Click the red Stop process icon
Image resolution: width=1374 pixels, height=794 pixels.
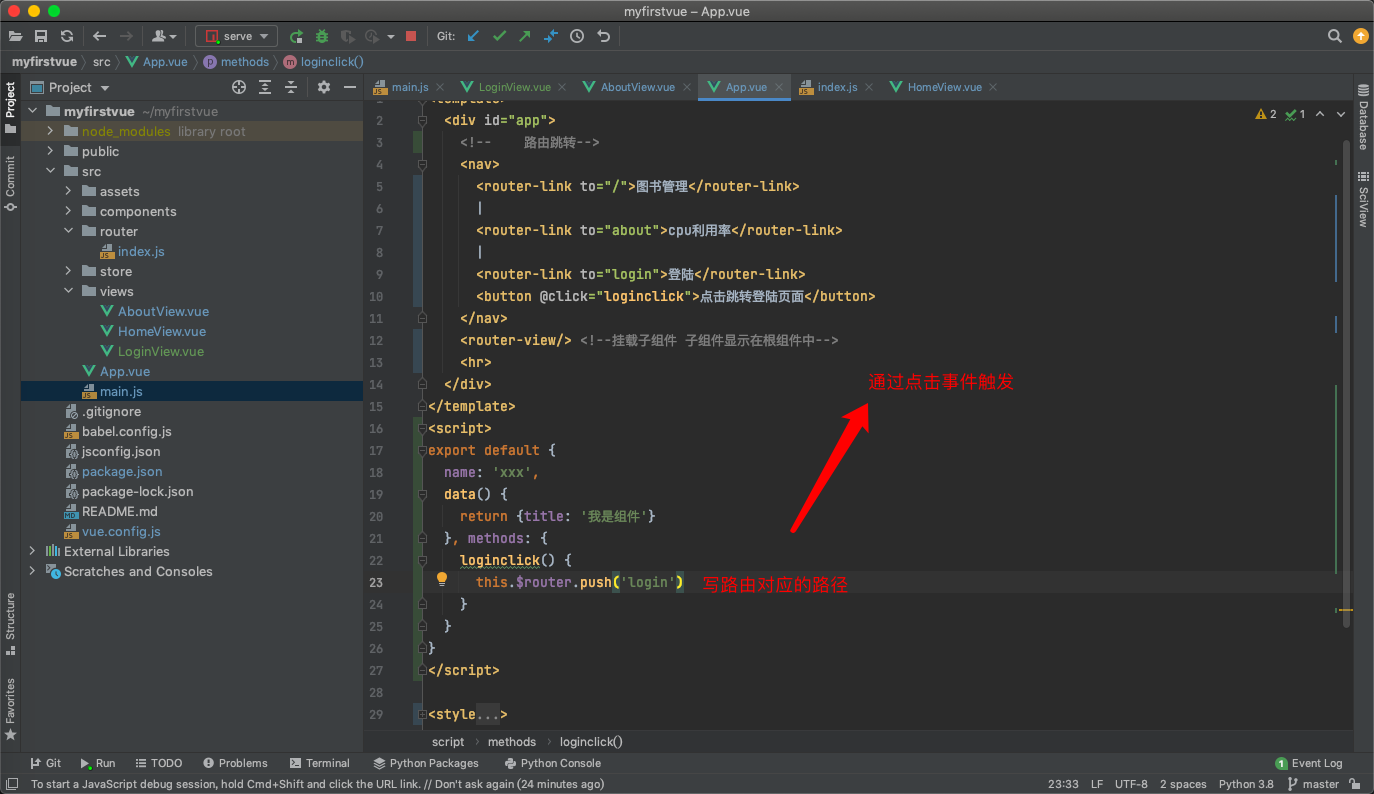click(410, 36)
